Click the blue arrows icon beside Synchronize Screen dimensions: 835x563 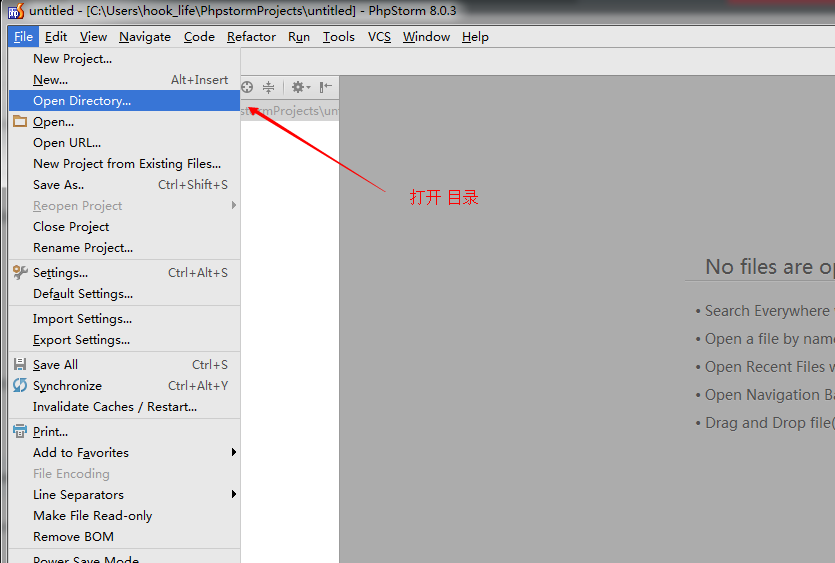pyautogui.click(x=20, y=385)
